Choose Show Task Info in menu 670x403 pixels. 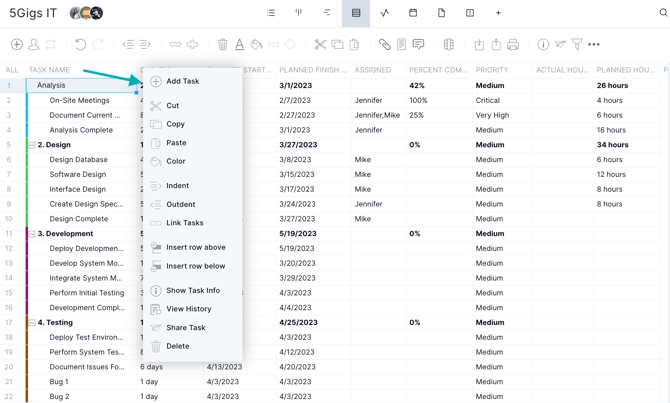click(x=192, y=290)
